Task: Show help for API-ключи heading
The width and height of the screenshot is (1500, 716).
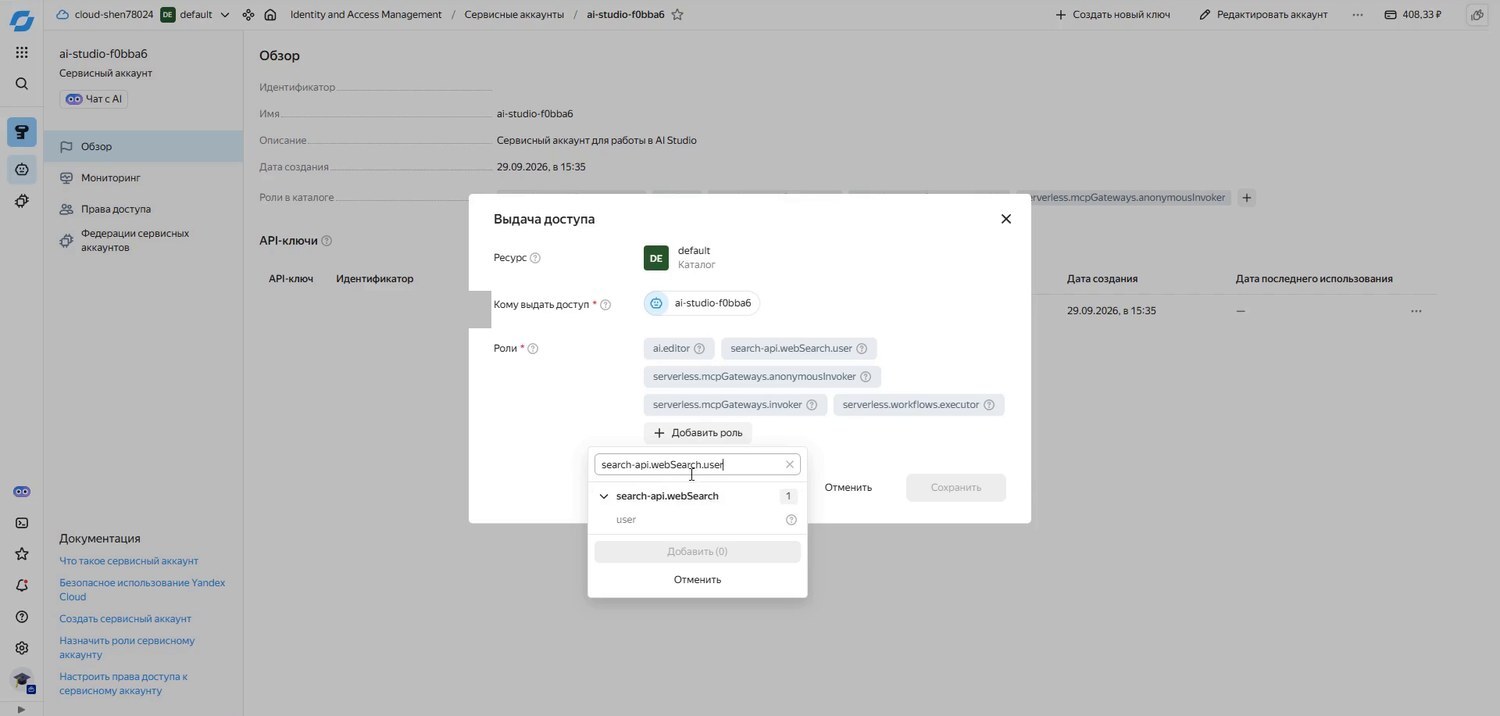Action: (x=327, y=241)
